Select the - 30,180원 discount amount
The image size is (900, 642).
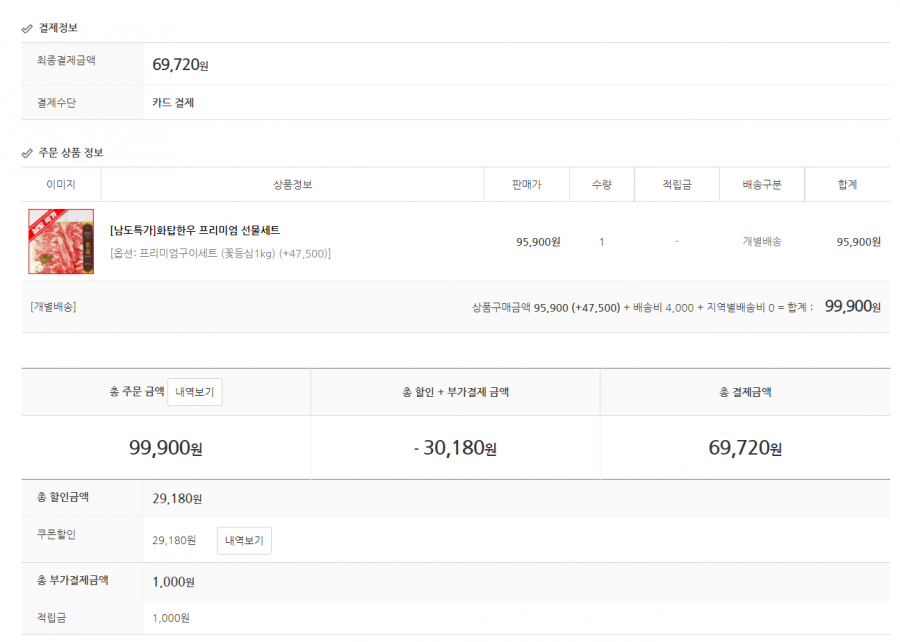point(455,448)
